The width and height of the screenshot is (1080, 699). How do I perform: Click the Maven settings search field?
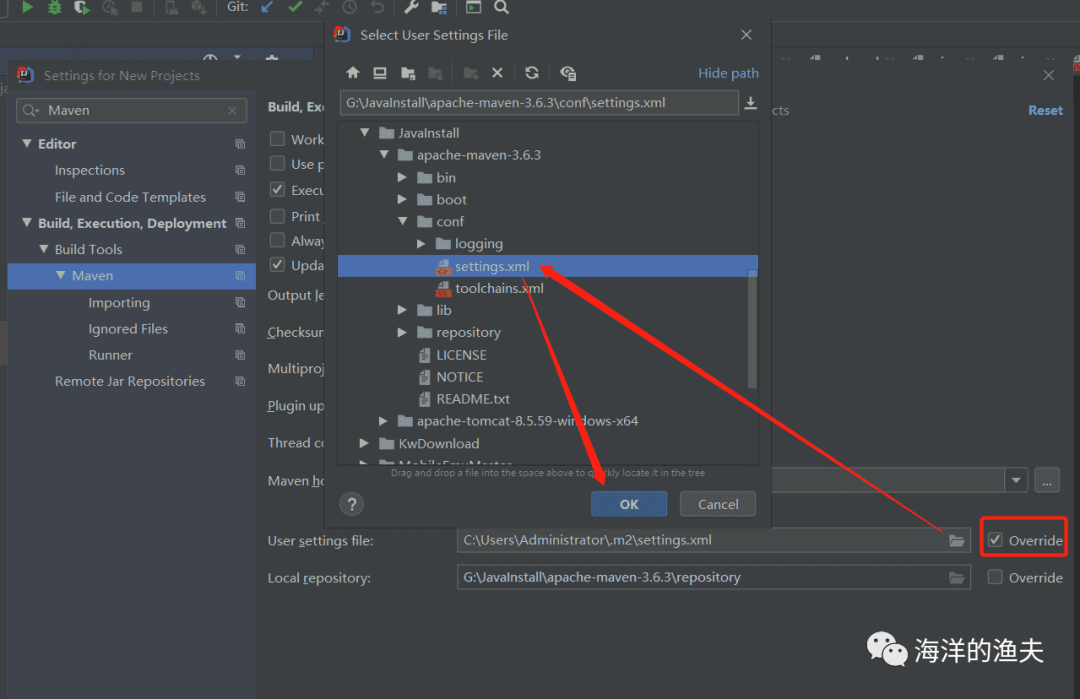point(131,110)
